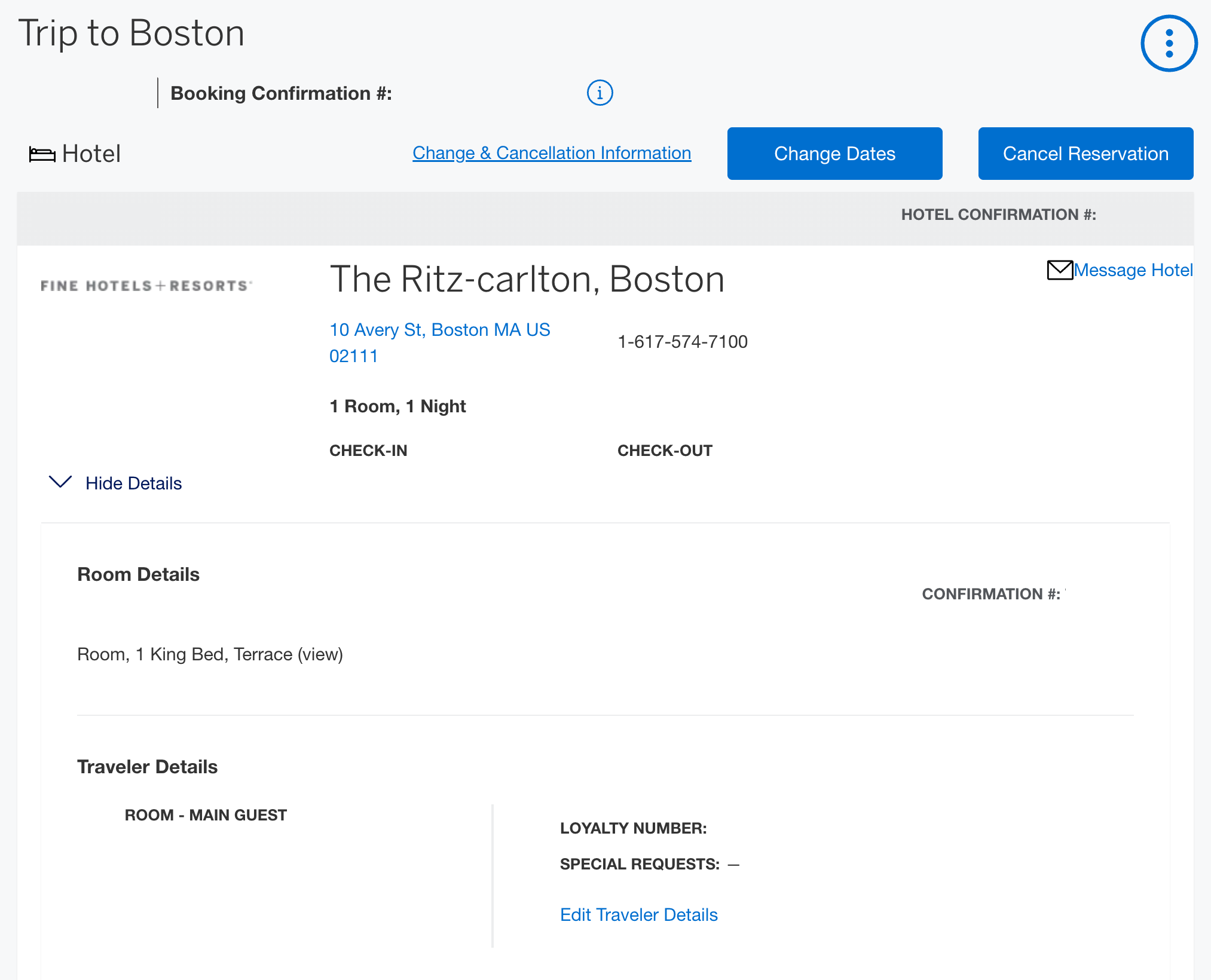Image resolution: width=1211 pixels, height=980 pixels.
Task: Click the Traveler Details heading
Action: click(147, 767)
